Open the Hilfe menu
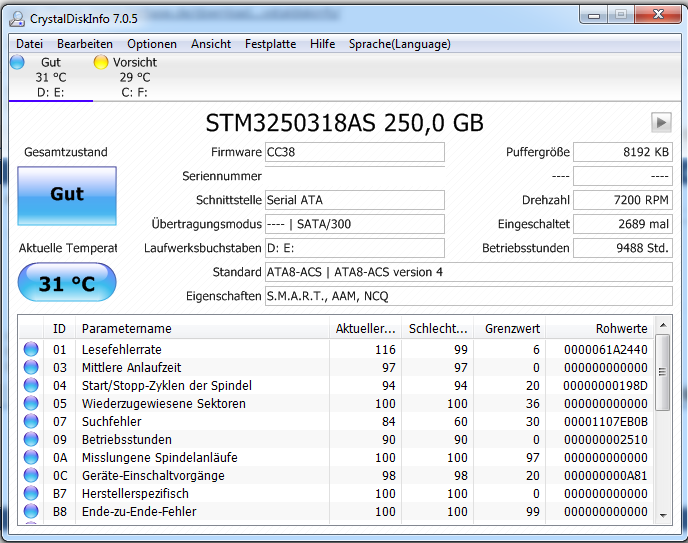This screenshot has height=543, width=688. [322, 44]
